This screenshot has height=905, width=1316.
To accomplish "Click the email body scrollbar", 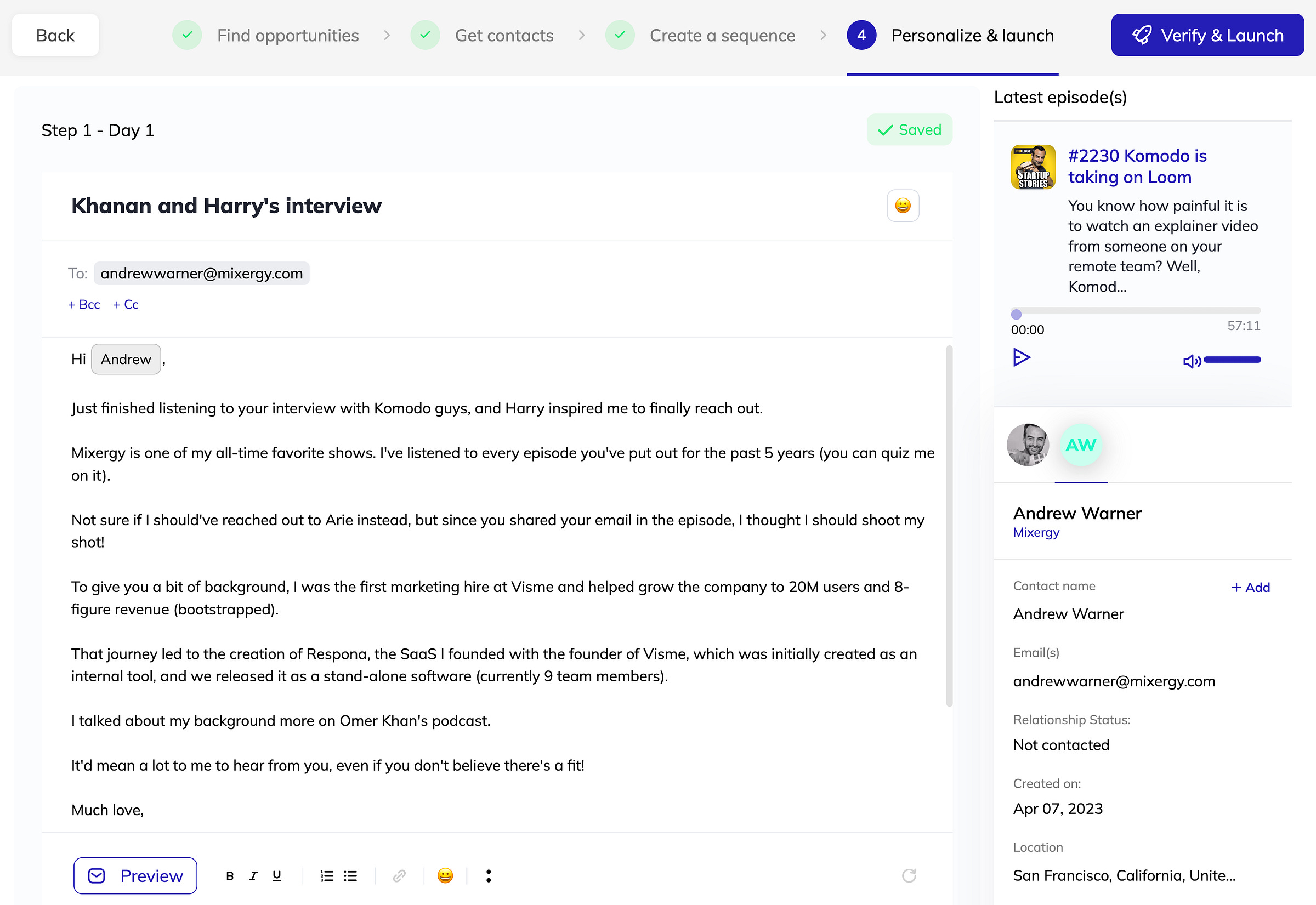I will click(x=949, y=526).
